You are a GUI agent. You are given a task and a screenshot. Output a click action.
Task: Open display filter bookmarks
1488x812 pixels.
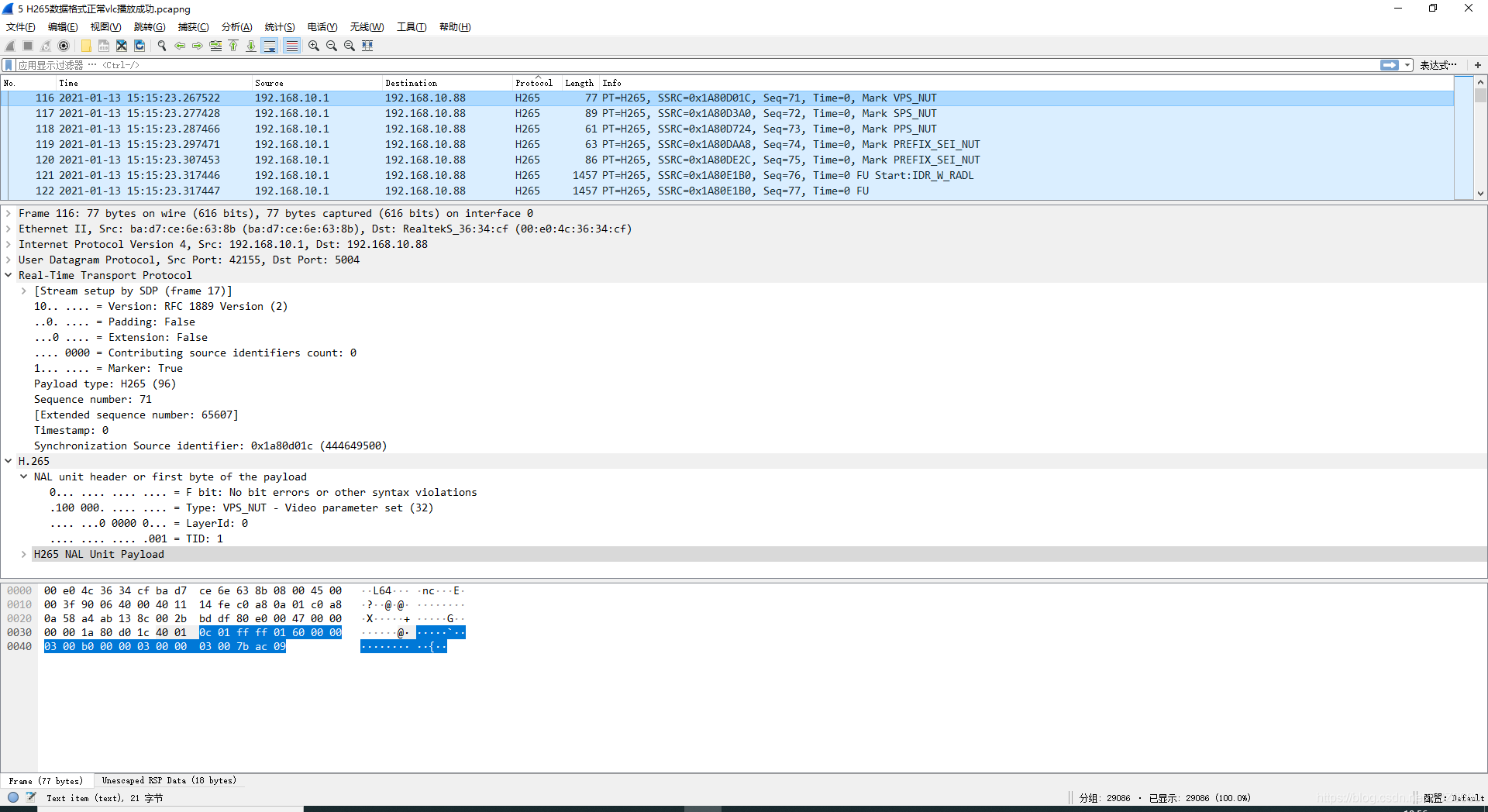click(9, 65)
